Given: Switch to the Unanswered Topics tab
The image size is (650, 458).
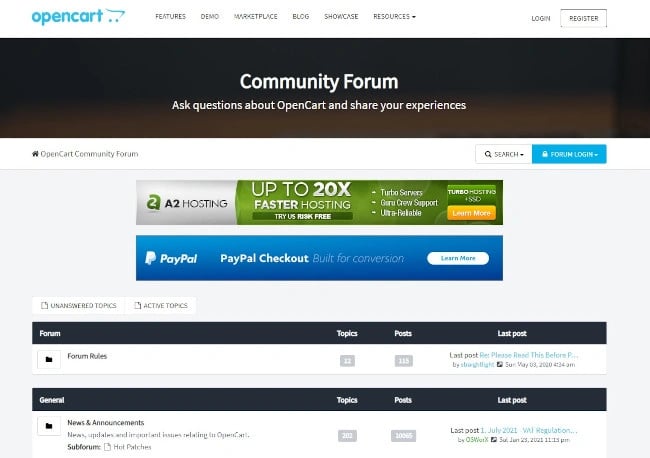Looking at the screenshot, I should pos(79,305).
